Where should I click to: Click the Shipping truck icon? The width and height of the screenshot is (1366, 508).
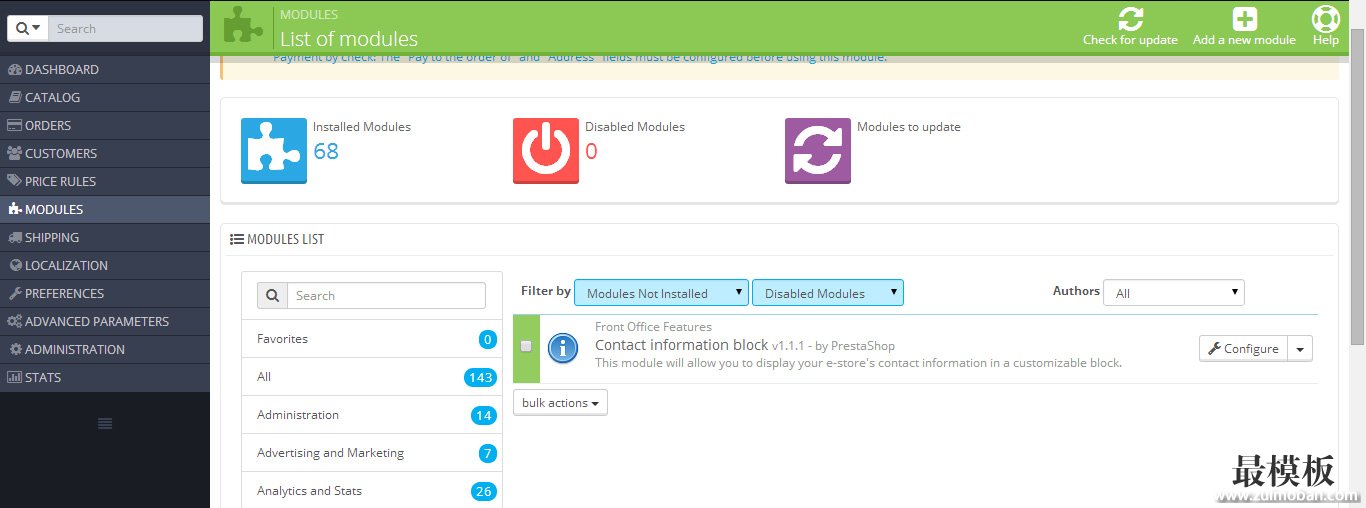click(x=14, y=238)
